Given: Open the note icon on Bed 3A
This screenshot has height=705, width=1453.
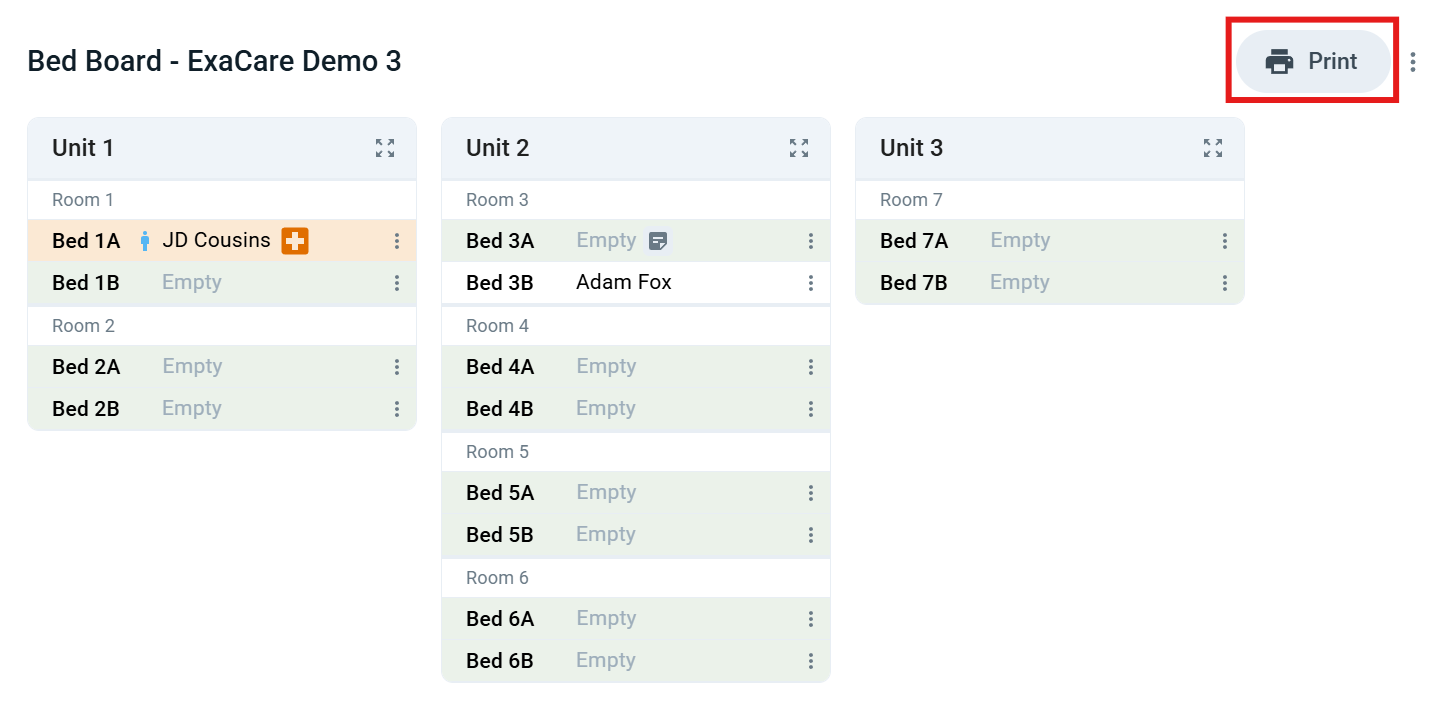Looking at the screenshot, I should click(x=658, y=241).
